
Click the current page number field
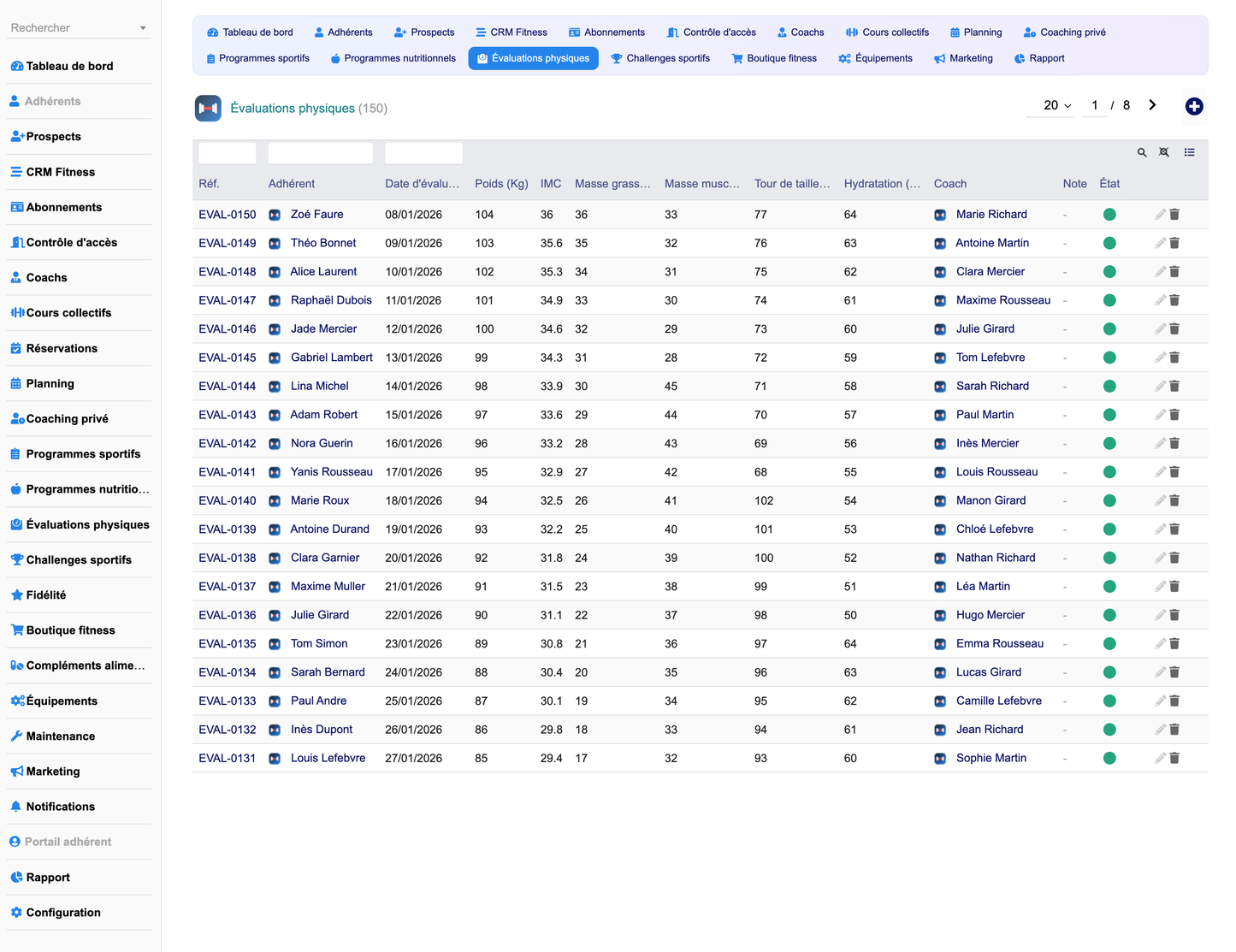coord(1095,105)
